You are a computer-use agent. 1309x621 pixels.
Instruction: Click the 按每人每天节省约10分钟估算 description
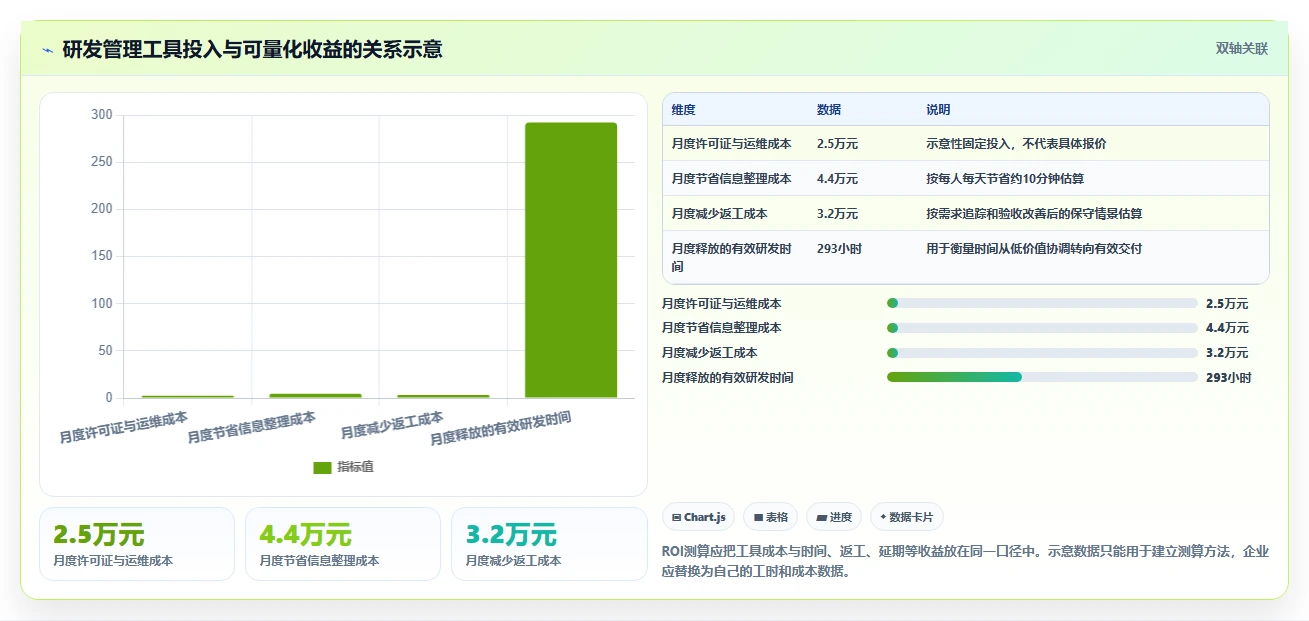tap(1005, 178)
